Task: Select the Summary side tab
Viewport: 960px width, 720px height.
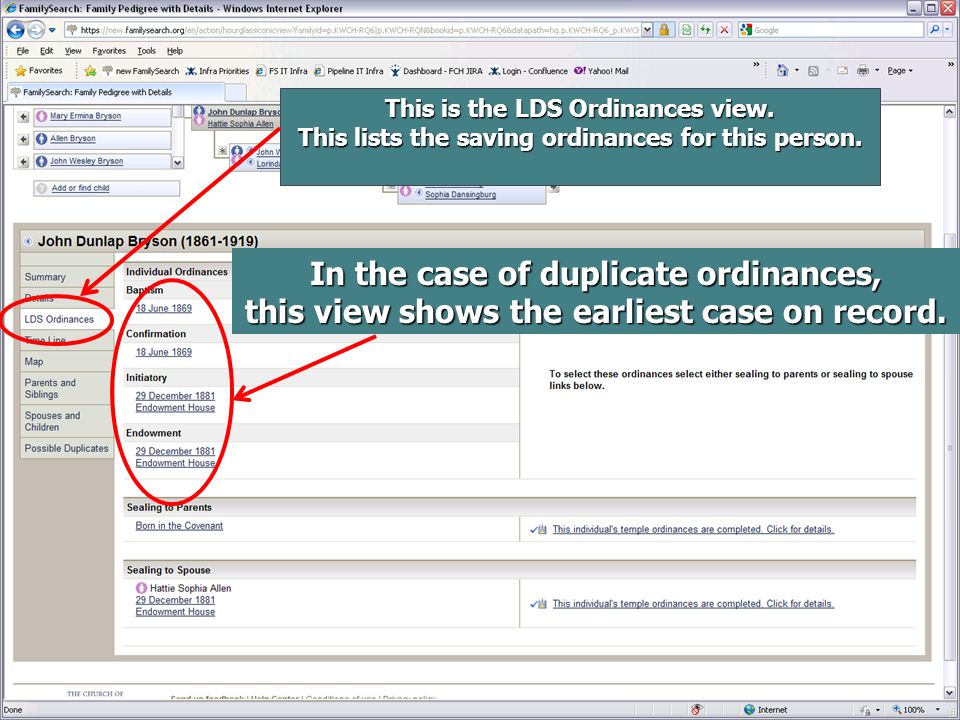Action: point(67,277)
